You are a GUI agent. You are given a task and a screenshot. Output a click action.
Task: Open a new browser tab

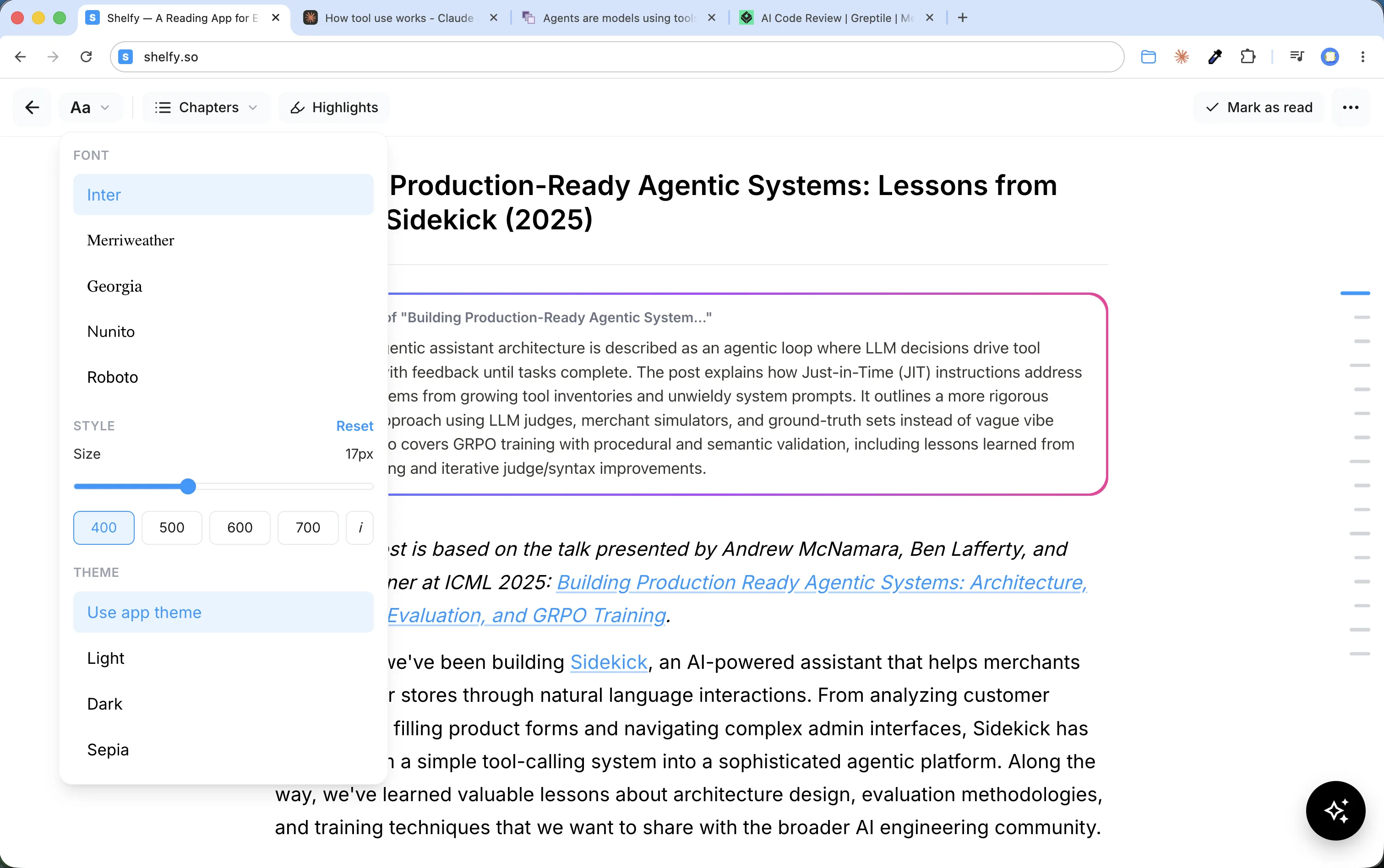[963, 18]
